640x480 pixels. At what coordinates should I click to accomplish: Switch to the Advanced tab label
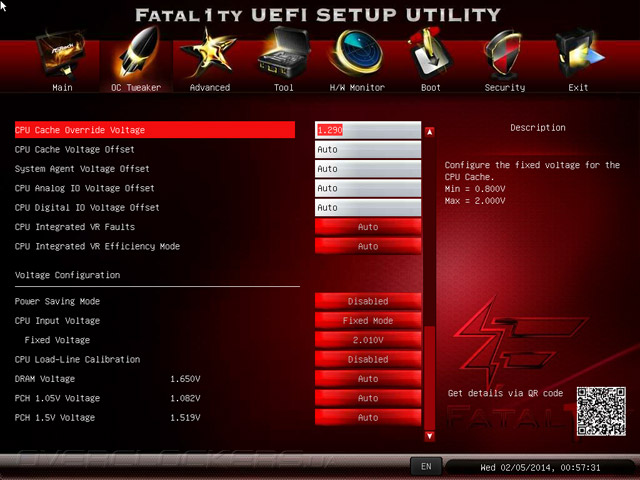tap(210, 87)
